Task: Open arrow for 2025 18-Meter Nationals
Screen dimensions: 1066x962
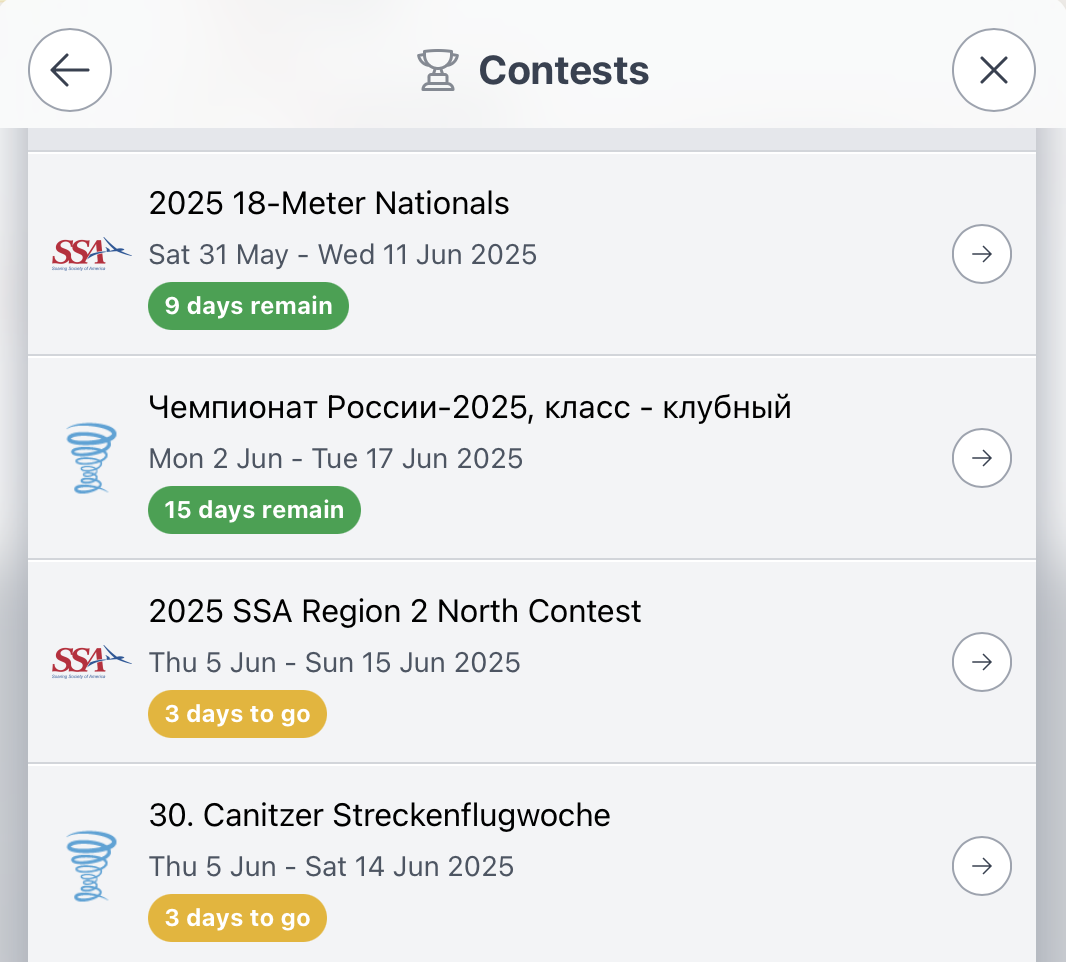Action: [x=981, y=254]
